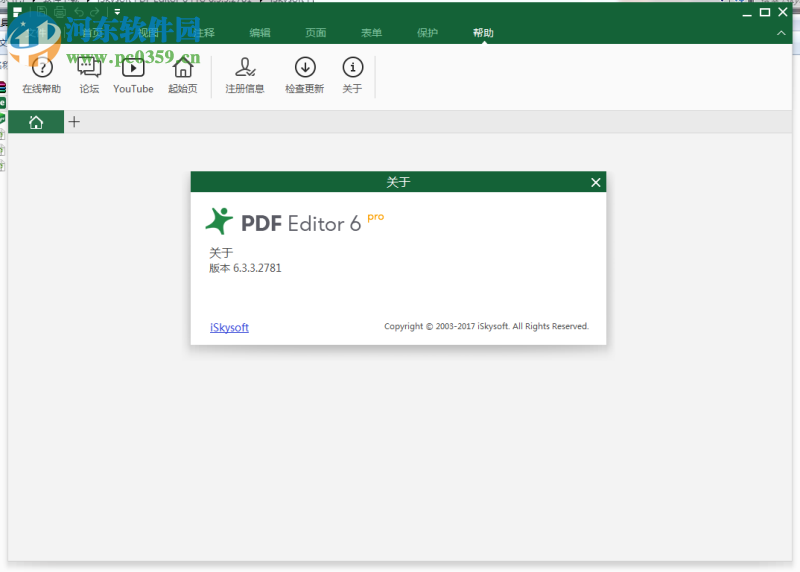Click the Copyright 2003-2017 iSkysoft text
The height and width of the screenshot is (572, 800).
486,326
